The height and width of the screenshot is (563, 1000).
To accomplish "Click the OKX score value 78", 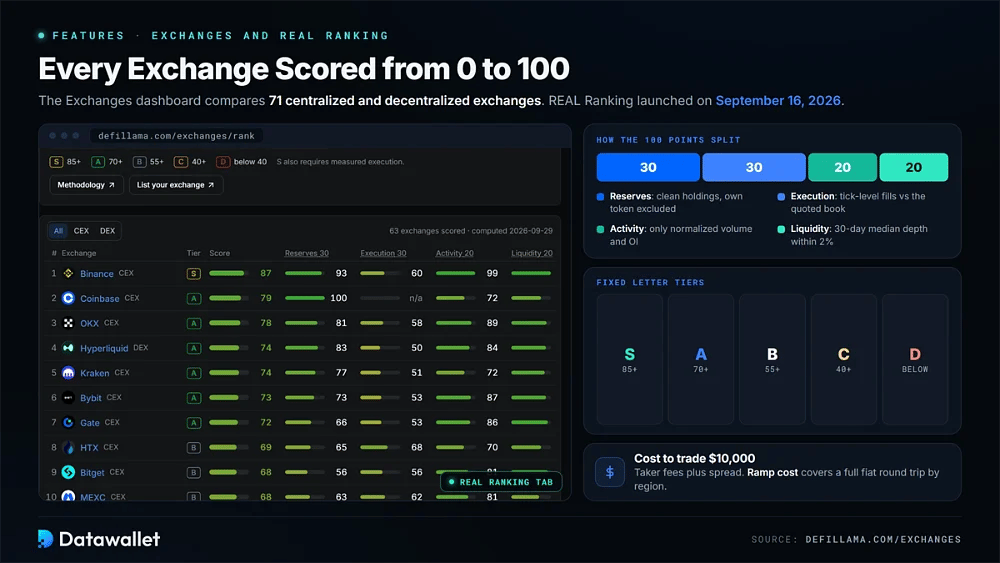I will pos(266,323).
